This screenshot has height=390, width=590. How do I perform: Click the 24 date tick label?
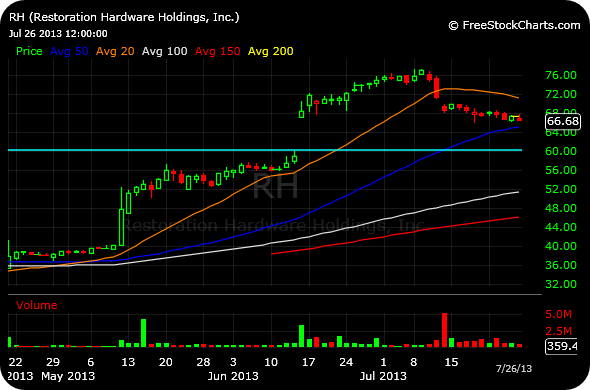coord(346,362)
